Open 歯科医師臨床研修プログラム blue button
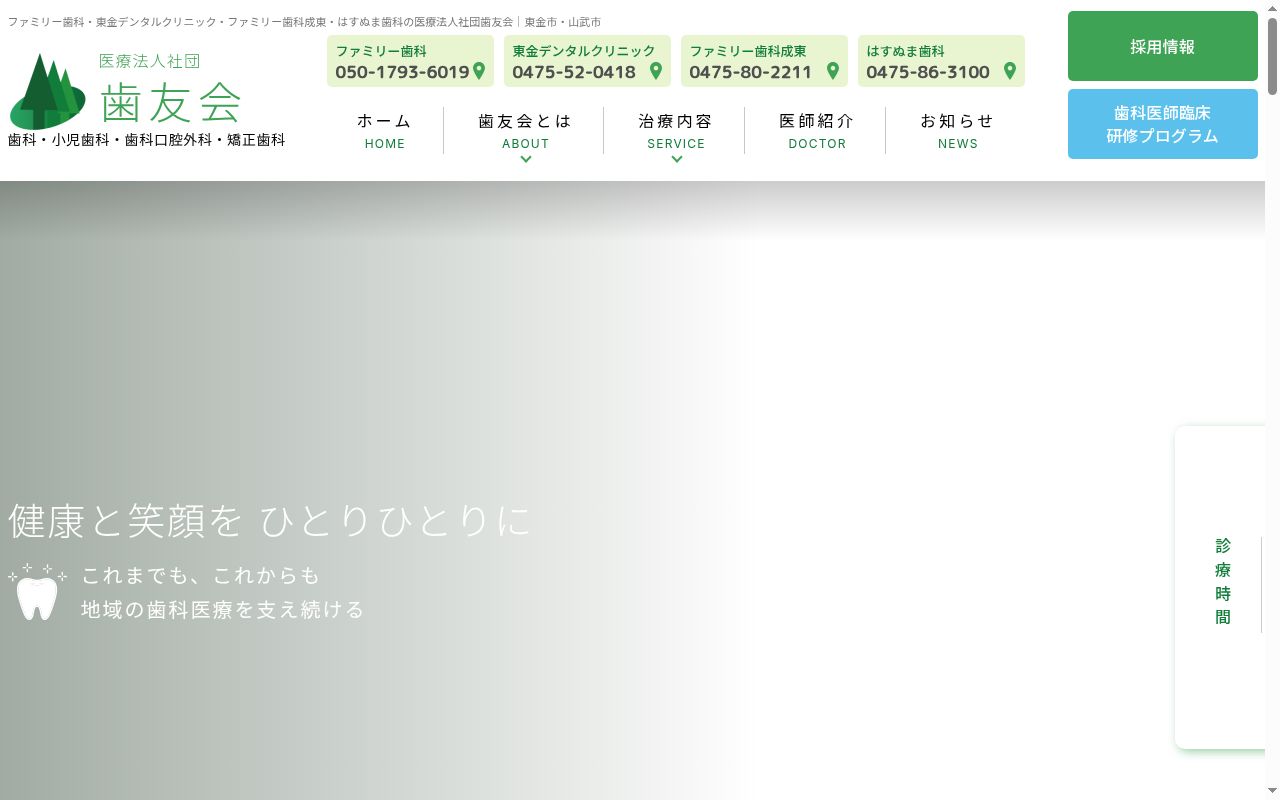The width and height of the screenshot is (1280, 800). (1163, 124)
